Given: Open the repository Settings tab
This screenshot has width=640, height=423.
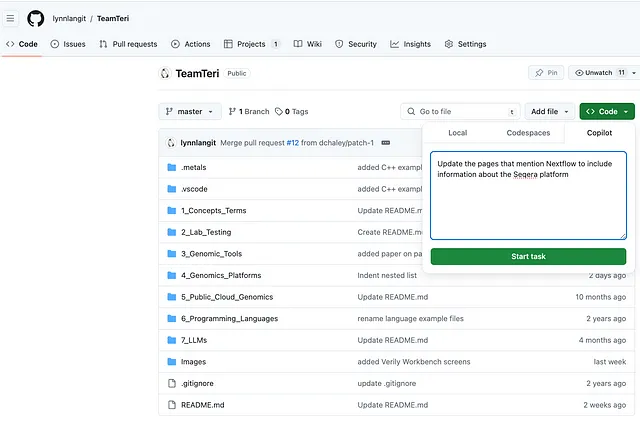Looking at the screenshot, I should coord(465,44).
